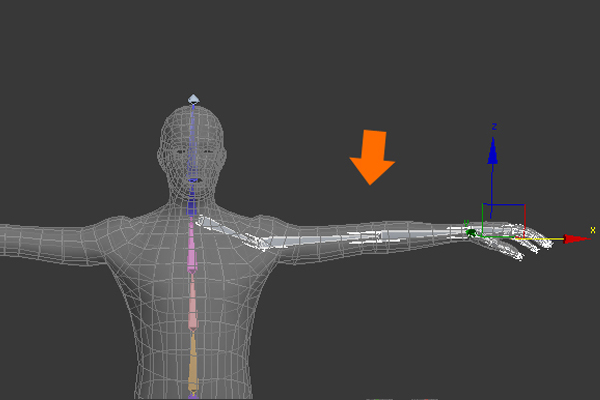Select the diamond-shaped head nub above the head
Screen dimensions: 600x400
[x=194, y=99]
